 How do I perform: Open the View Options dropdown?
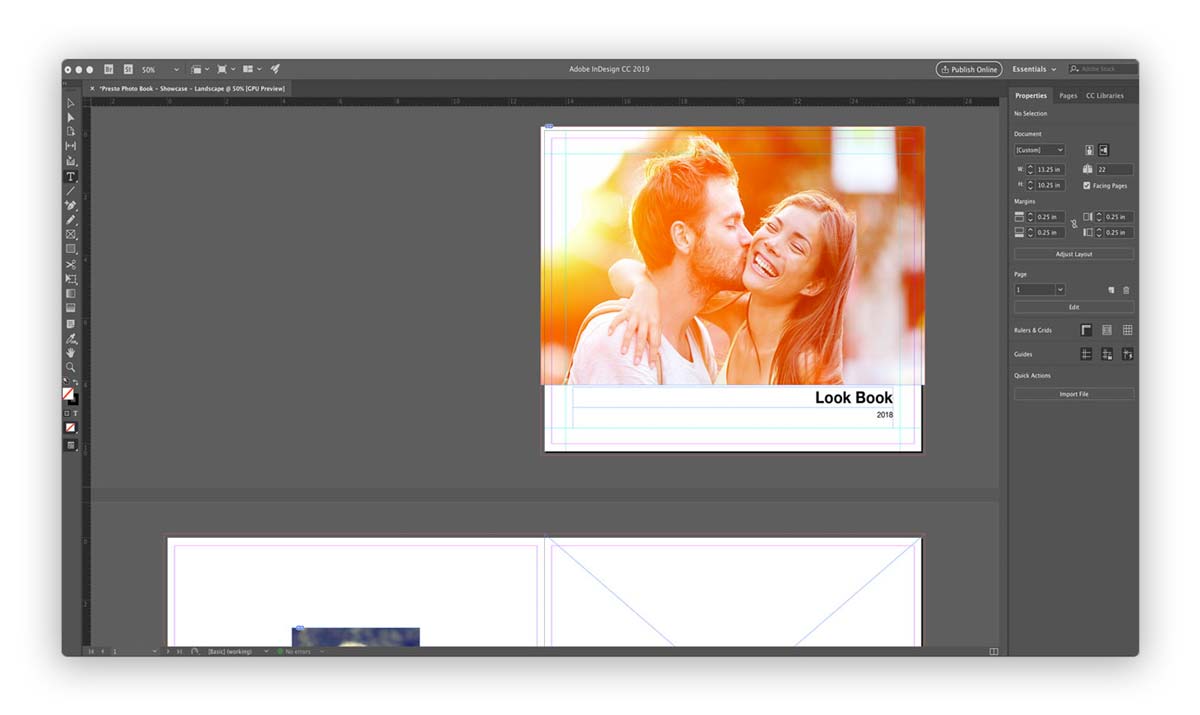pos(199,69)
